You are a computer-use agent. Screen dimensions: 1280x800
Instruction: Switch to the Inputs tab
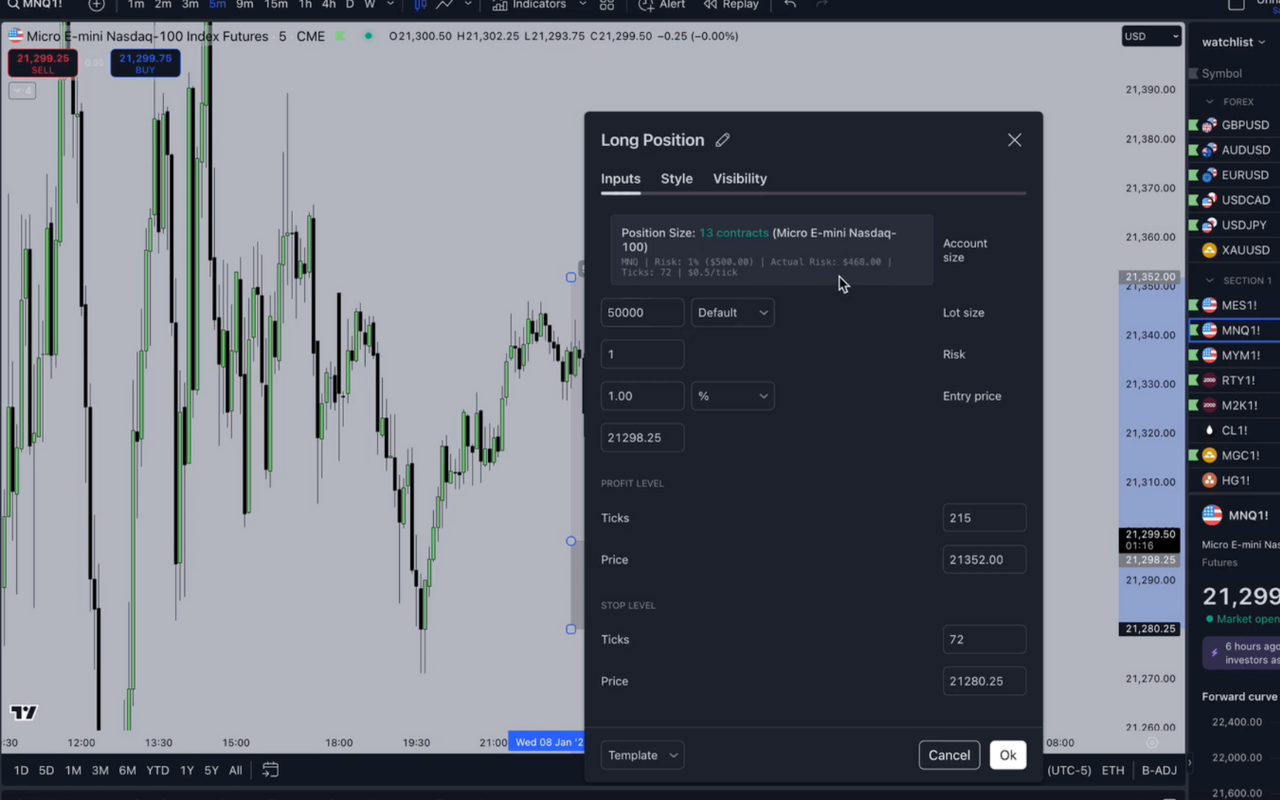pyautogui.click(x=620, y=179)
